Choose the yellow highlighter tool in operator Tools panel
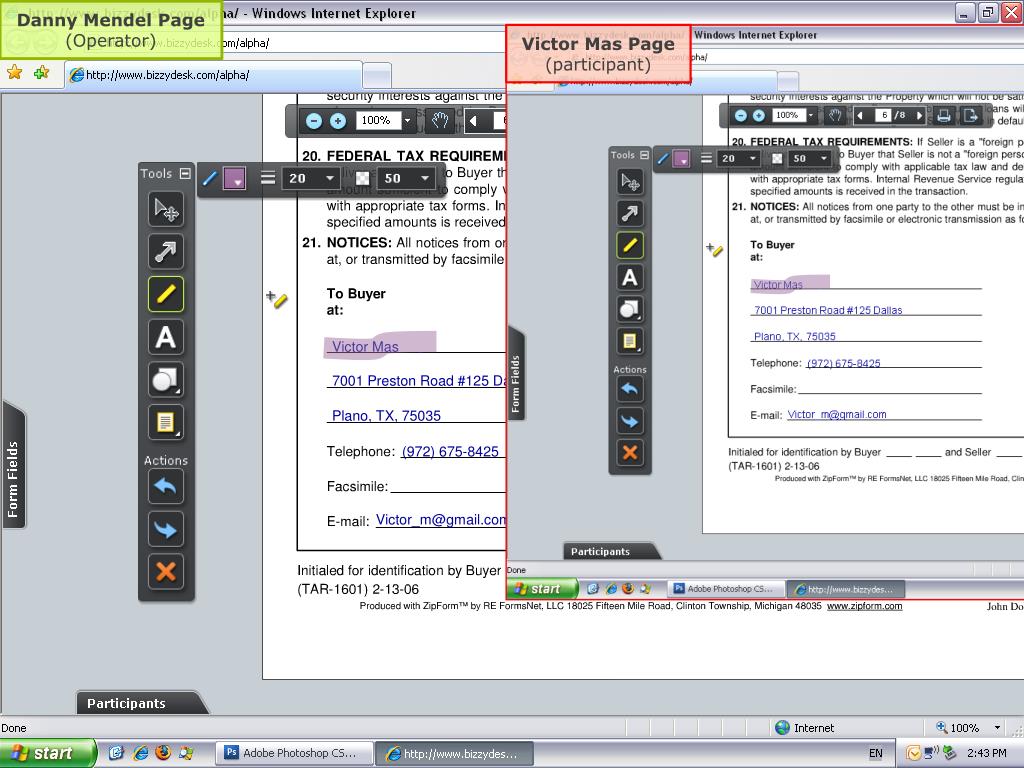1024x768 pixels. [166, 294]
